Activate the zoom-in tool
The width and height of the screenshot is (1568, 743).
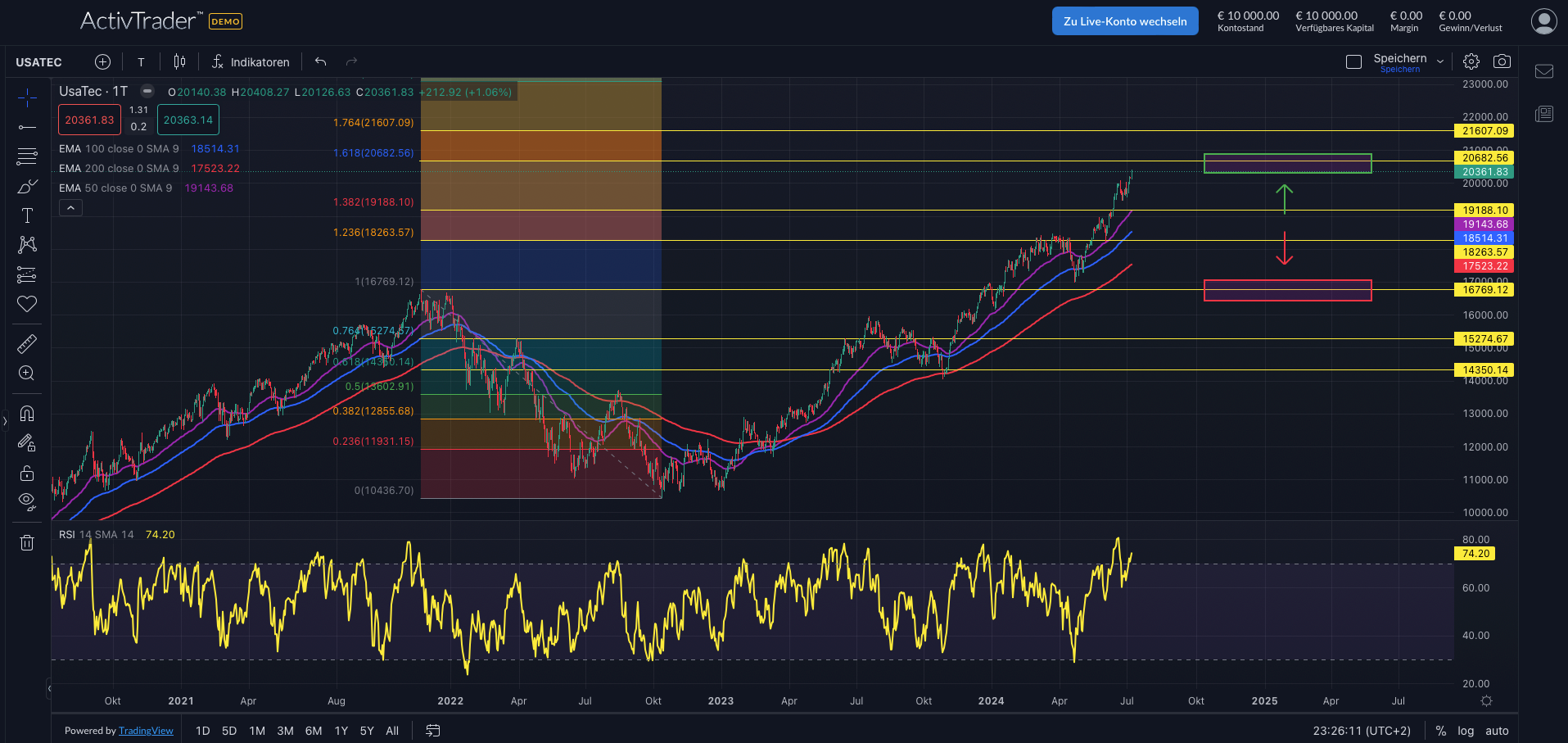[x=27, y=374]
